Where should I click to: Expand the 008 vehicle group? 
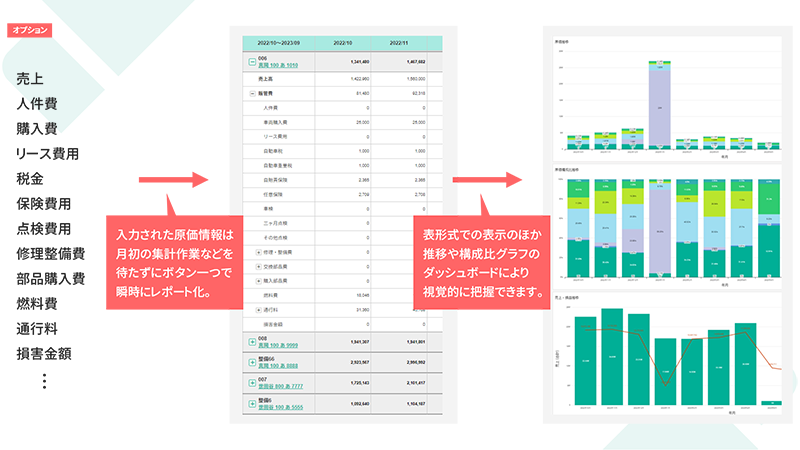pyautogui.click(x=250, y=341)
